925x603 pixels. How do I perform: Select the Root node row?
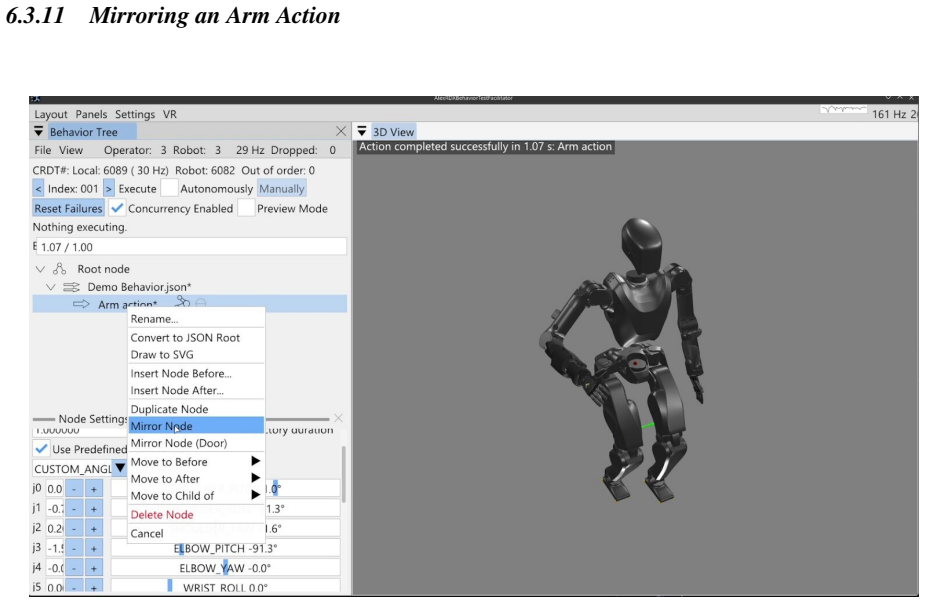(189, 269)
